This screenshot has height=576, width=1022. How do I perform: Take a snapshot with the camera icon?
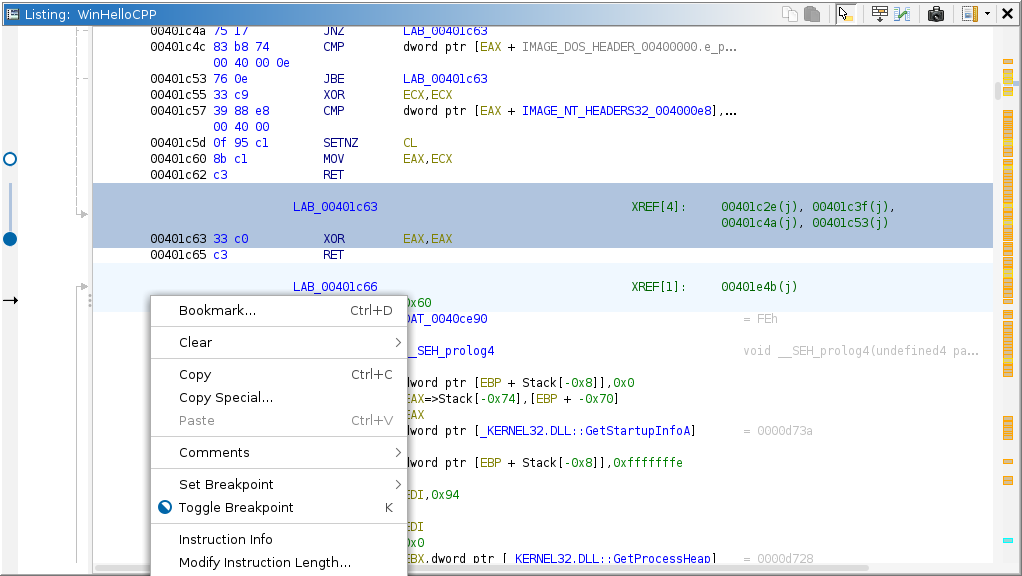pyautogui.click(x=936, y=14)
